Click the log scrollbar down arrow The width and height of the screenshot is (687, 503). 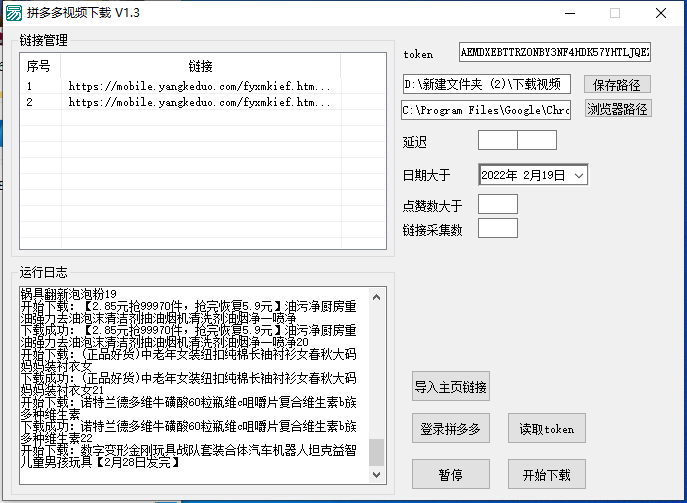click(x=376, y=475)
